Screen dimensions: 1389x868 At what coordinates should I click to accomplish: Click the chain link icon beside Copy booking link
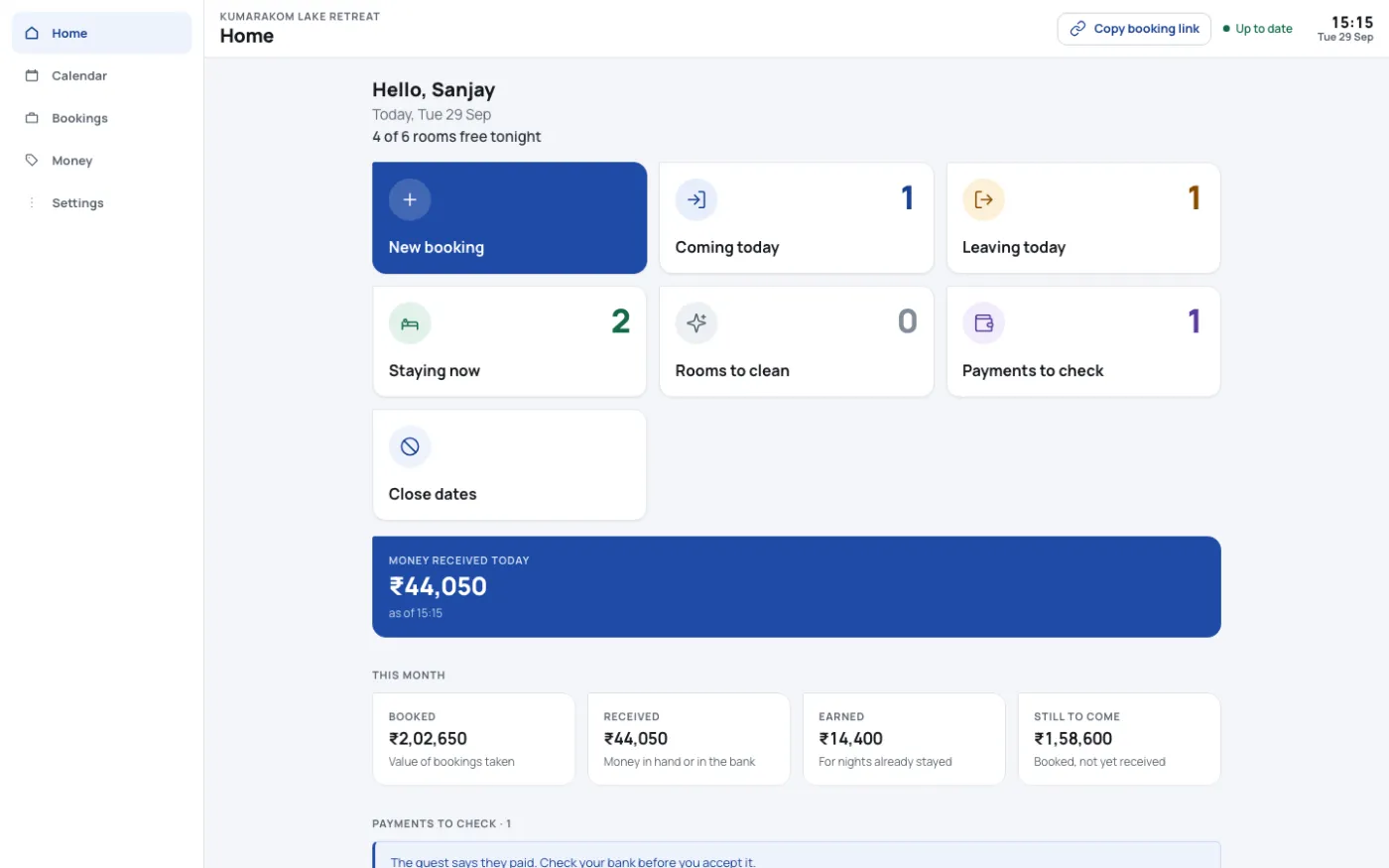click(1077, 29)
